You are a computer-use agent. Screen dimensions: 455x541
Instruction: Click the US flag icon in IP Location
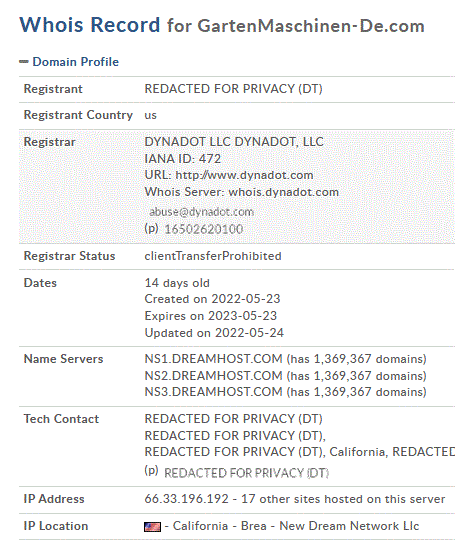point(152,527)
